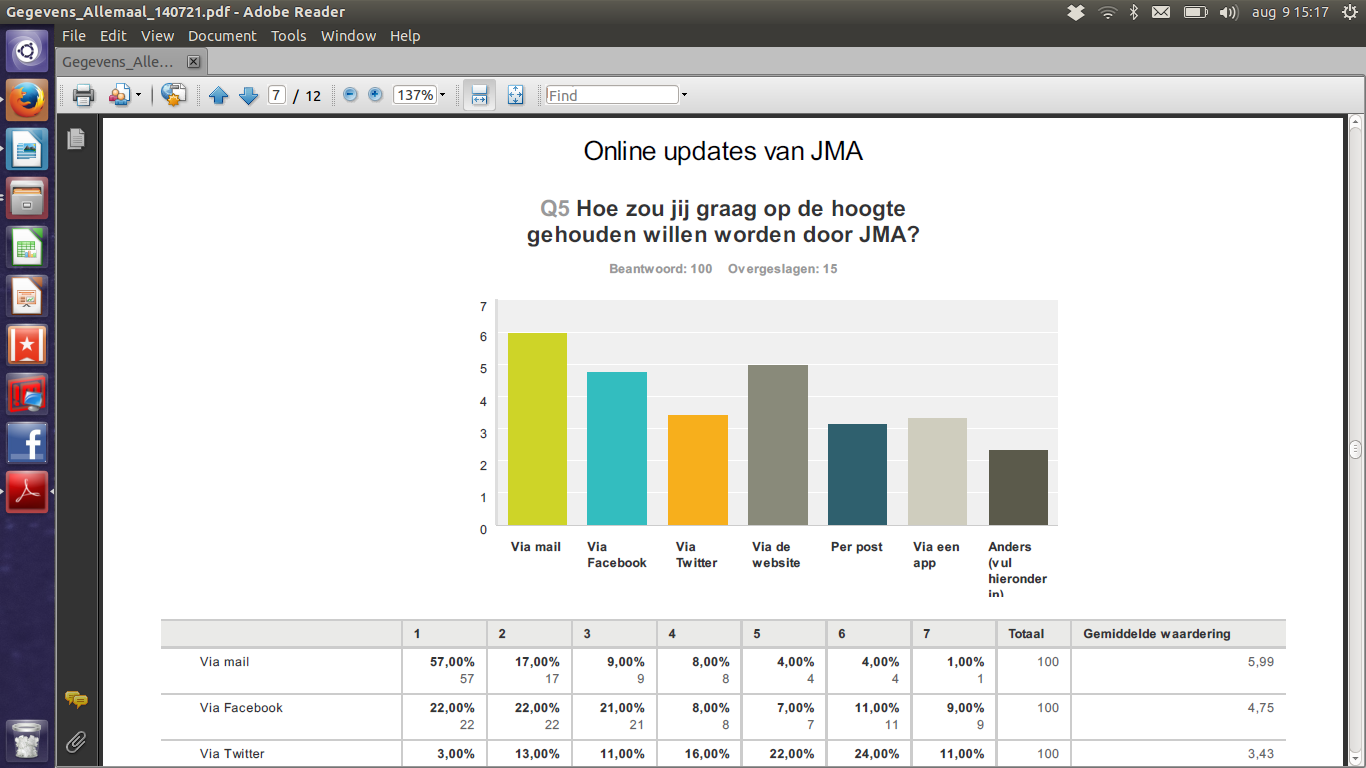Open the Comments panel icon
The image size is (1366, 768).
pyautogui.click(x=76, y=699)
